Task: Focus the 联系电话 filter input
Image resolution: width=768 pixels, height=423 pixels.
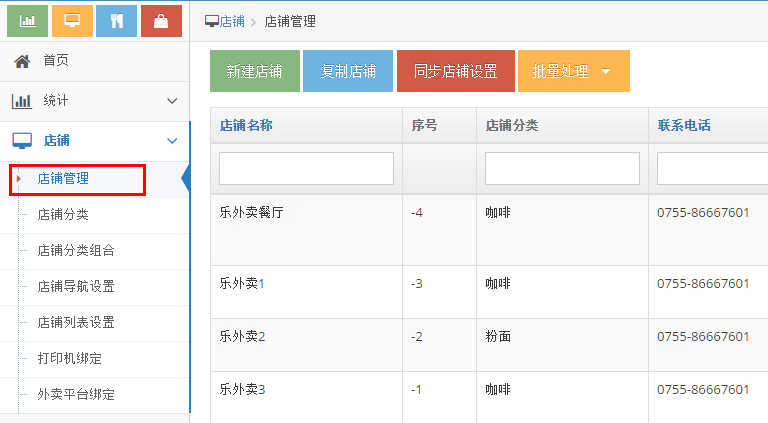Action: click(713, 168)
